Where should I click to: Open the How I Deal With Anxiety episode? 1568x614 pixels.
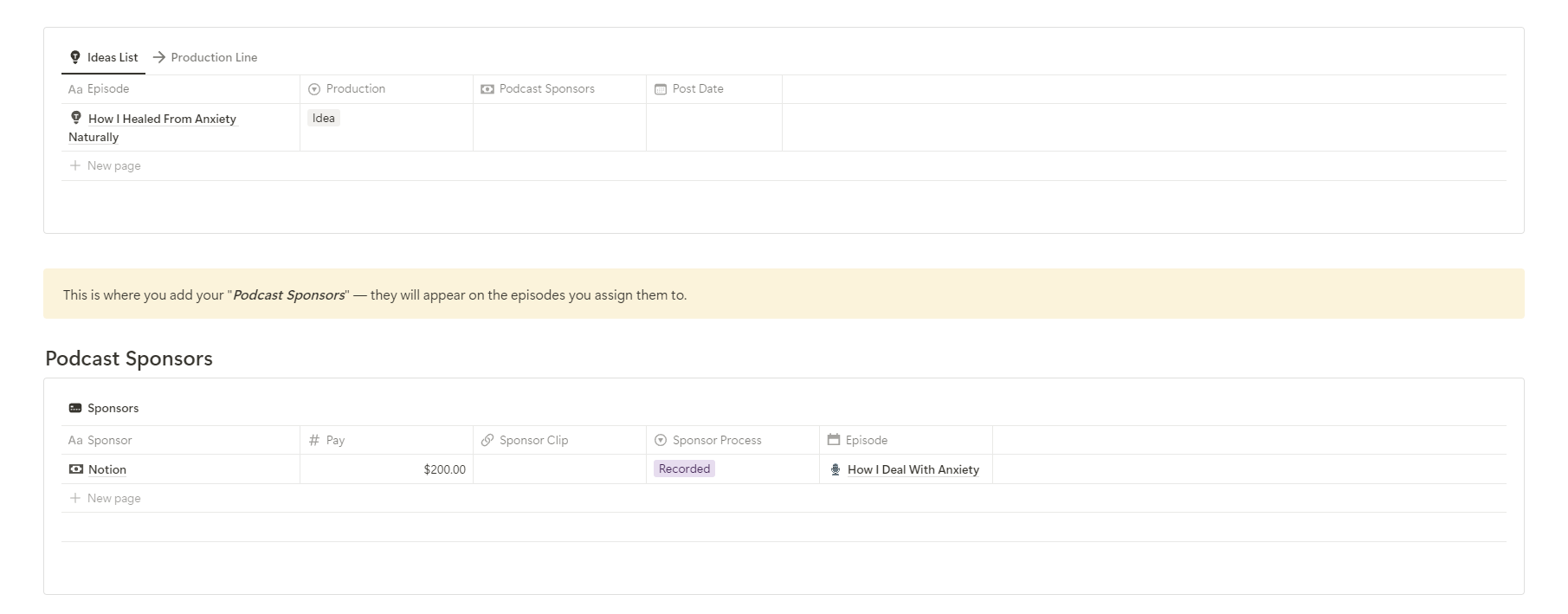pyautogui.click(x=913, y=470)
